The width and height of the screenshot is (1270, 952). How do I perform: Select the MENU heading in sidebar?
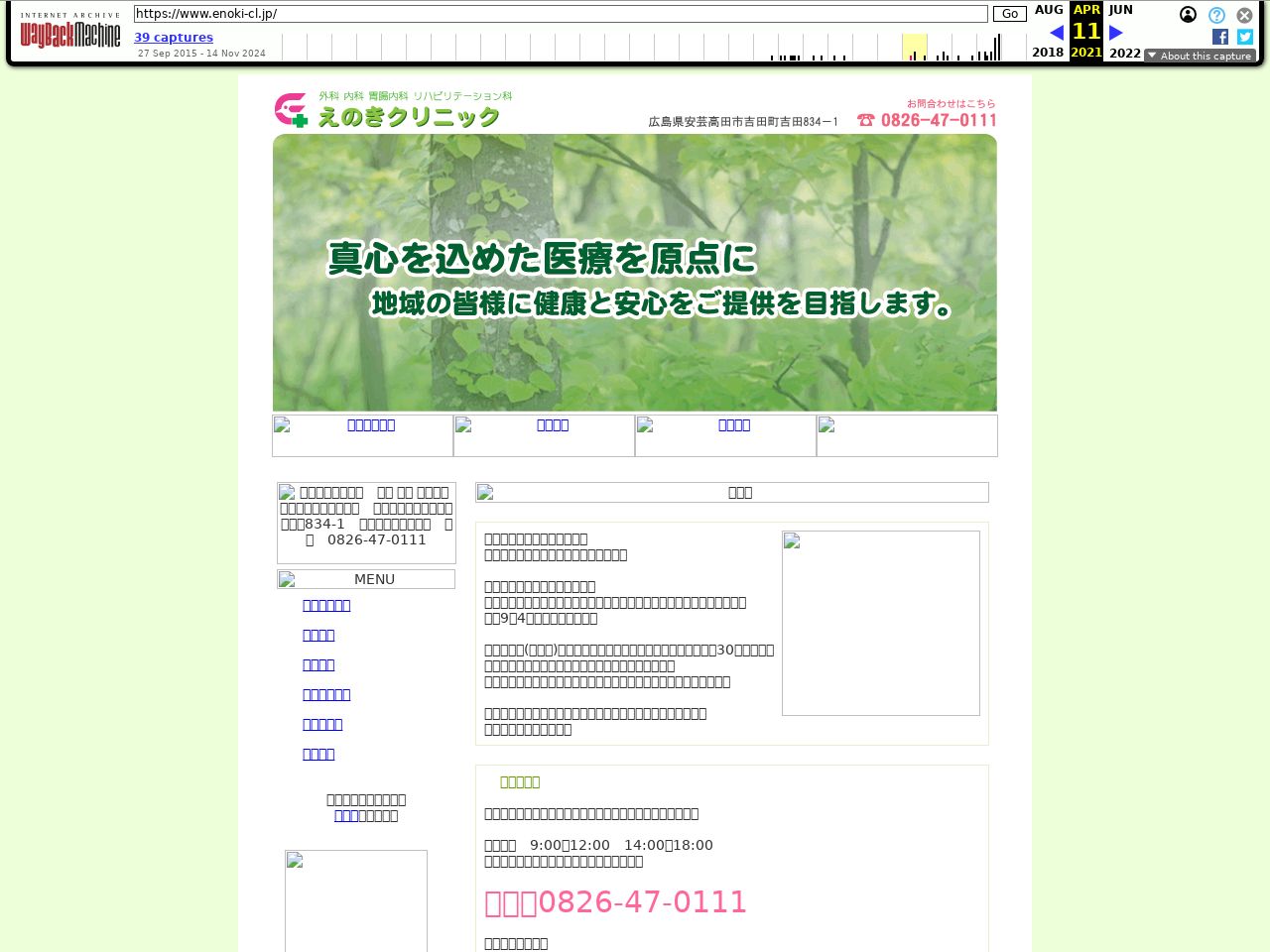tap(366, 579)
